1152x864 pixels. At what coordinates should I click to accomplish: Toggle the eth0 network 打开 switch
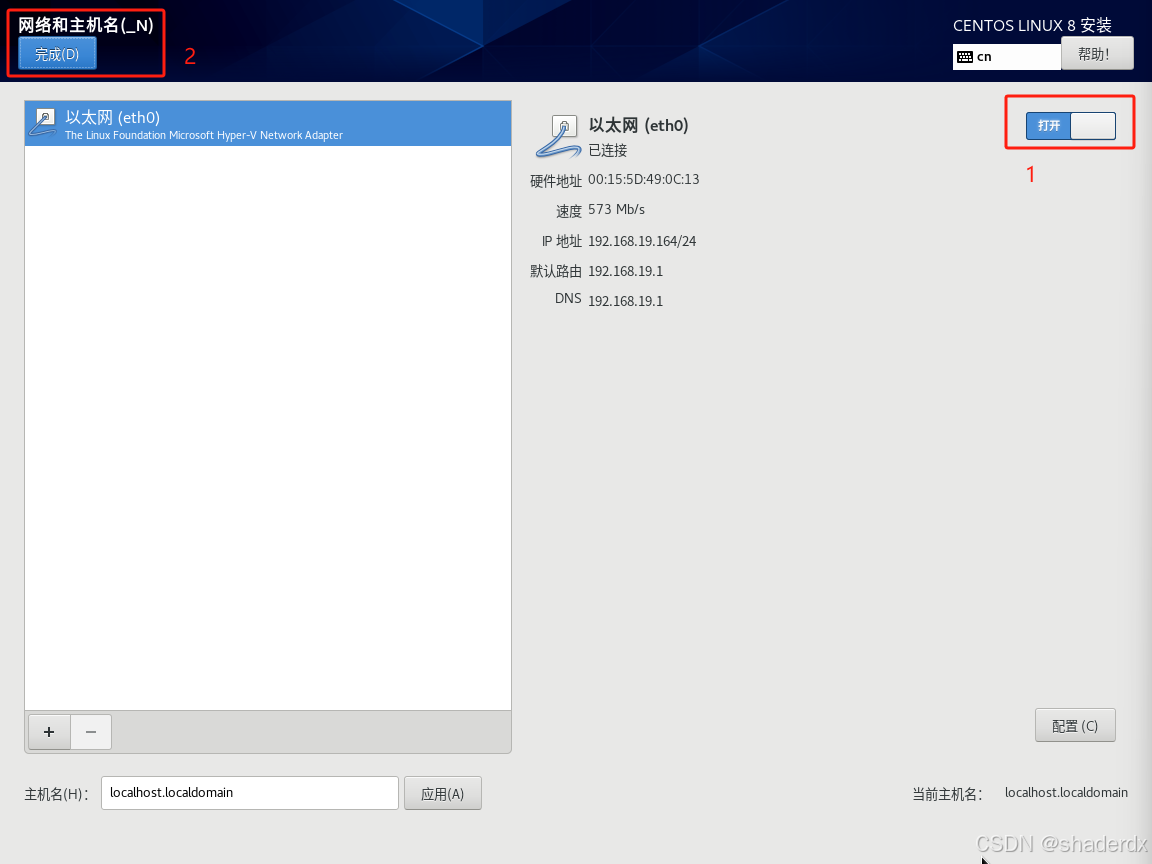1070,126
